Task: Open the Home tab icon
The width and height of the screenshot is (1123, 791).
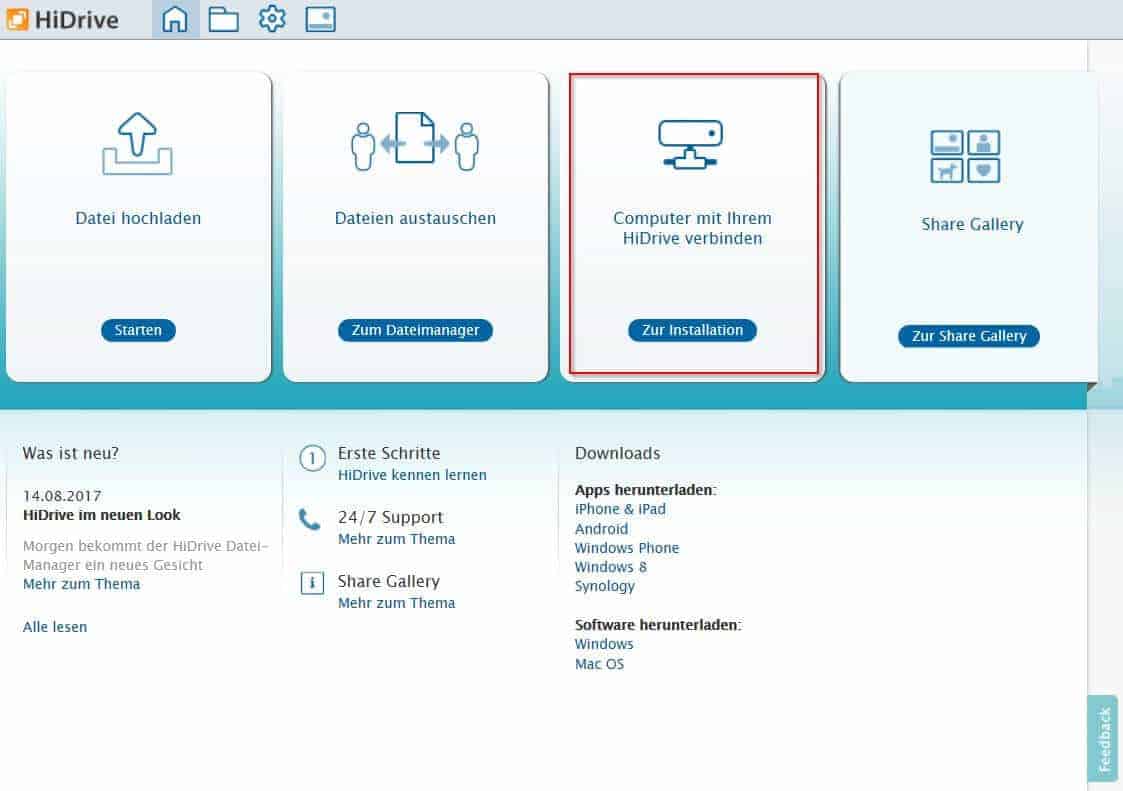Action: pos(175,19)
